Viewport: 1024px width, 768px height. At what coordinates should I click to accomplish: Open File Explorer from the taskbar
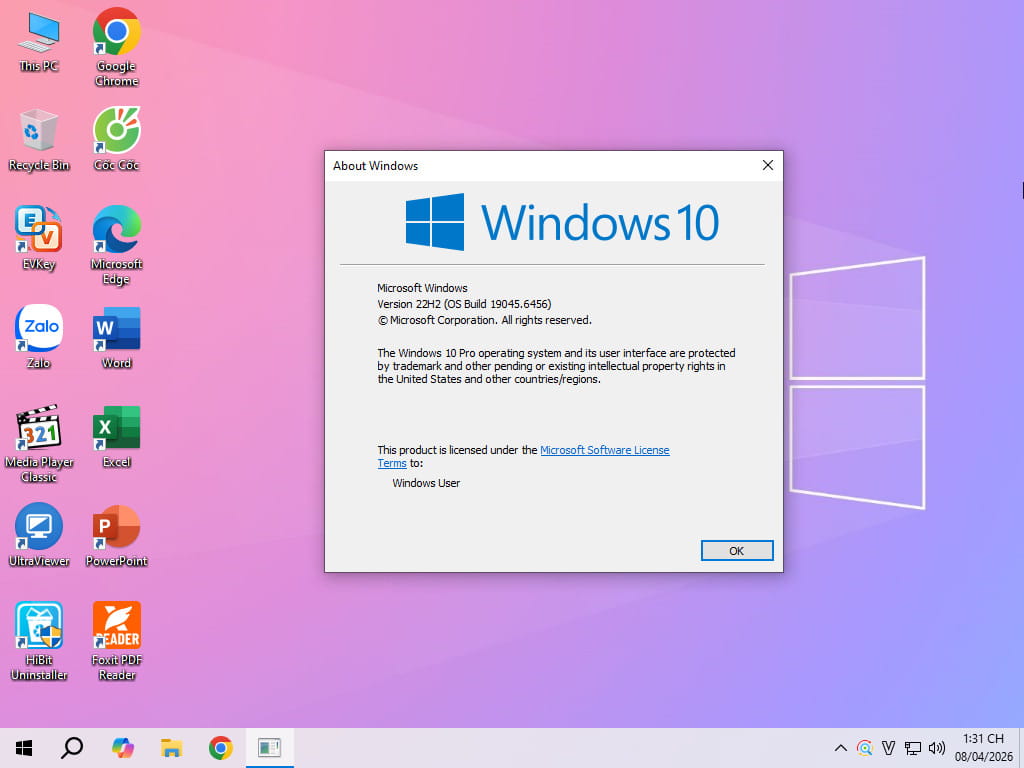pyautogui.click(x=171, y=748)
